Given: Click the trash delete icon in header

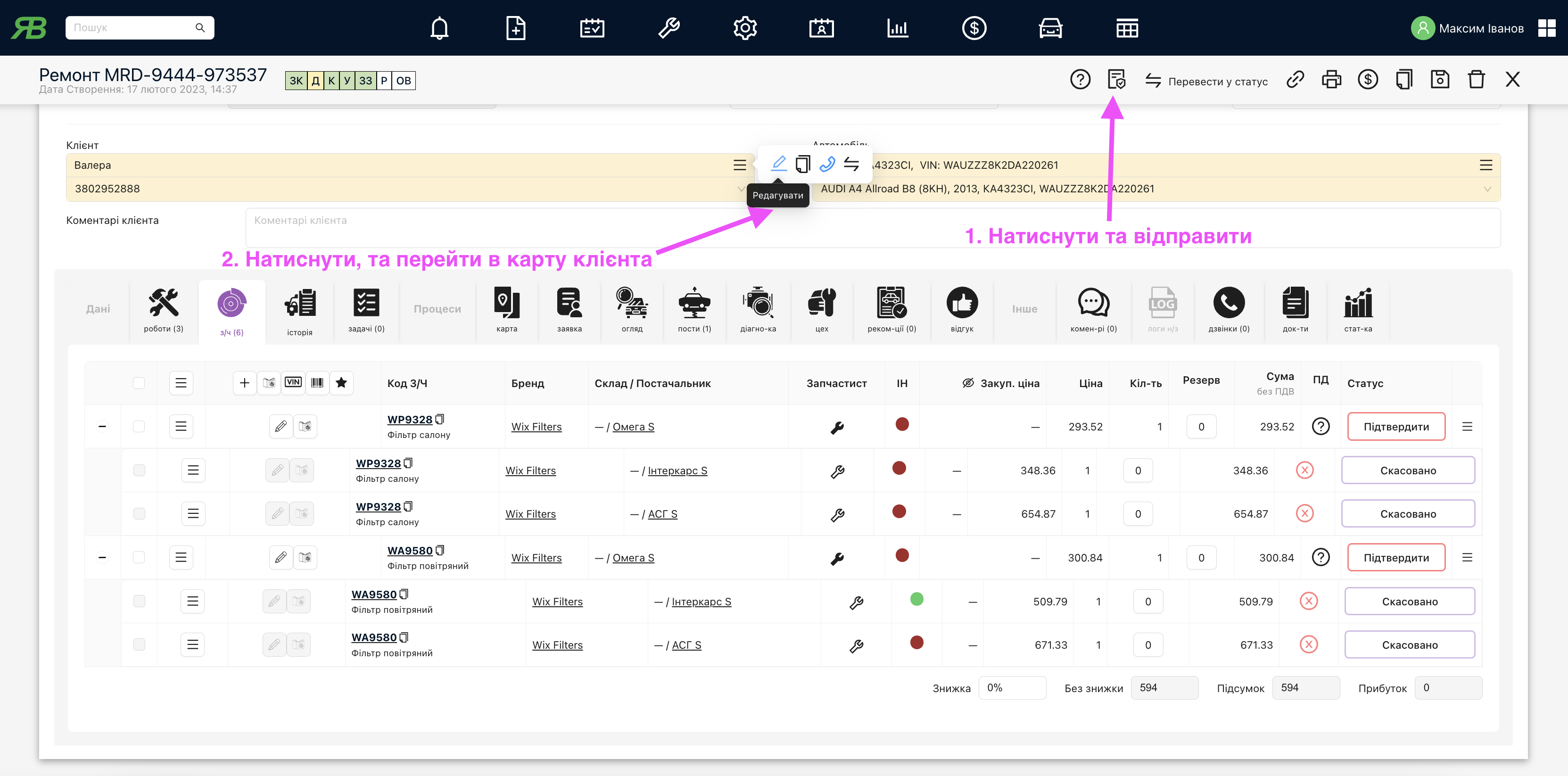Looking at the screenshot, I should pyautogui.click(x=1476, y=80).
